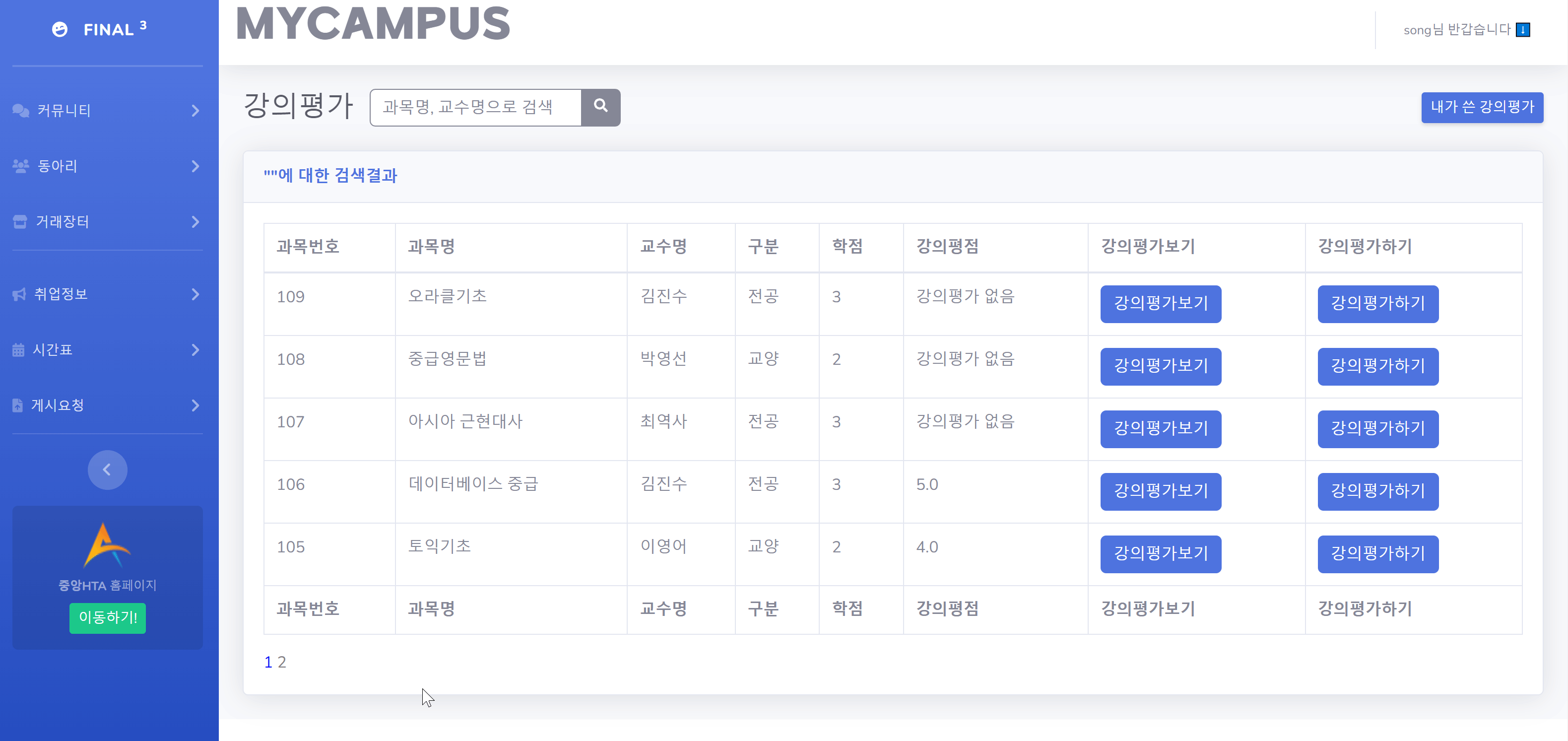This screenshot has height=741, width=1568.
Task: Collapse the sidebar with round arrow toggle
Action: (x=107, y=470)
